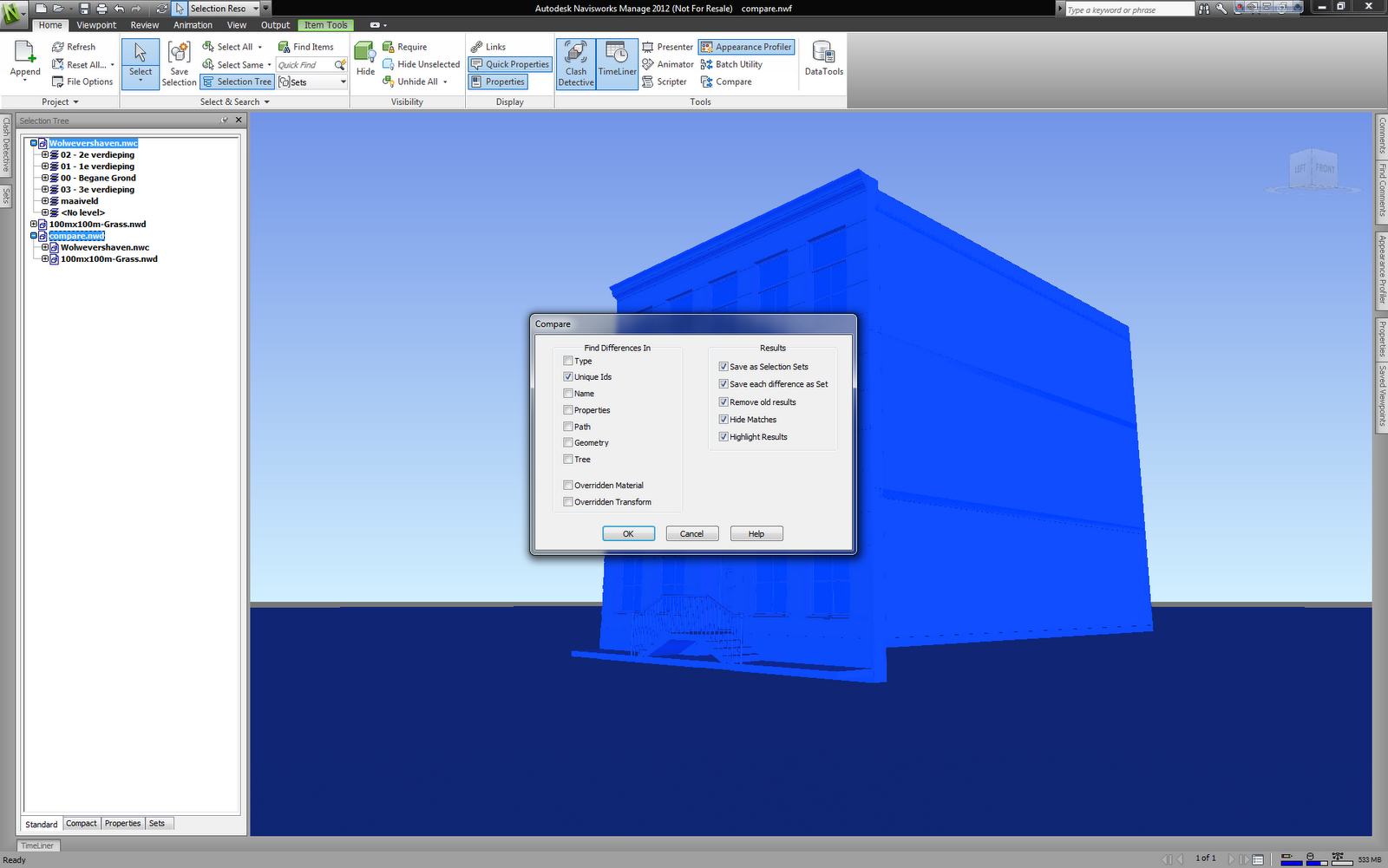Confirm comparison with OK button
This screenshot has width=1388, height=868.
(628, 533)
